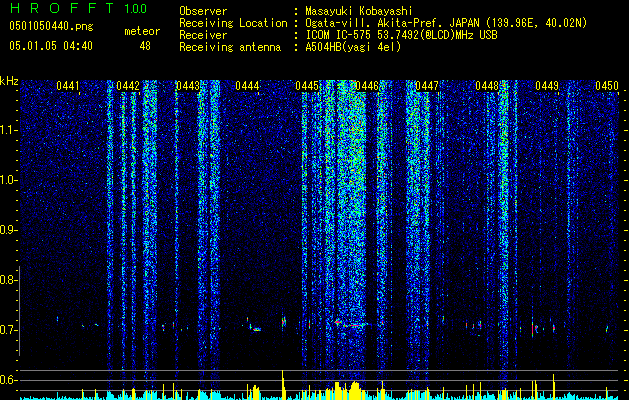Viewport: 629px width, 400px height.
Task: Click the 0447 time marker
Action: (427, 86)
